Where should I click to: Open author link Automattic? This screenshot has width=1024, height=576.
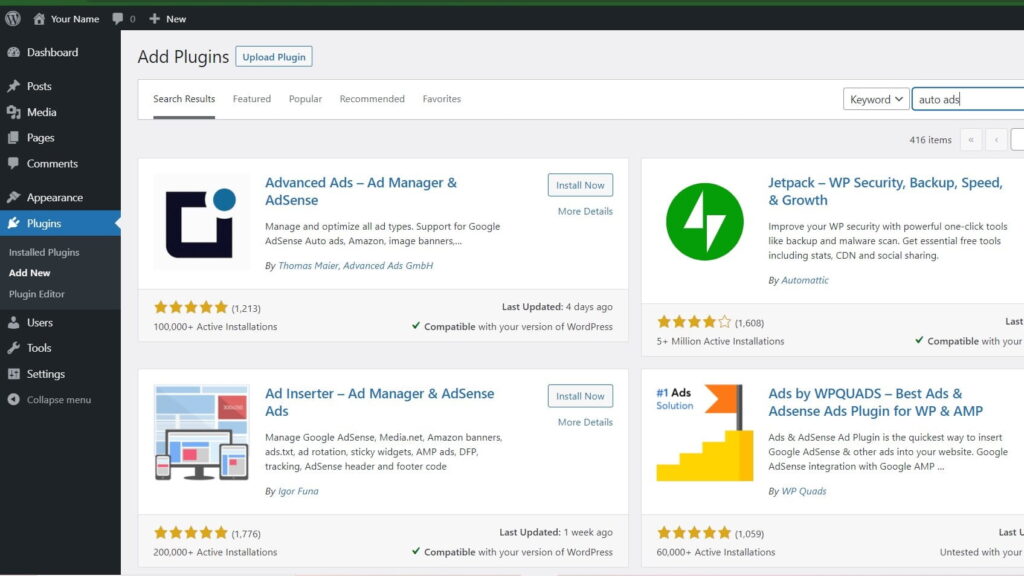click(805, 280)
